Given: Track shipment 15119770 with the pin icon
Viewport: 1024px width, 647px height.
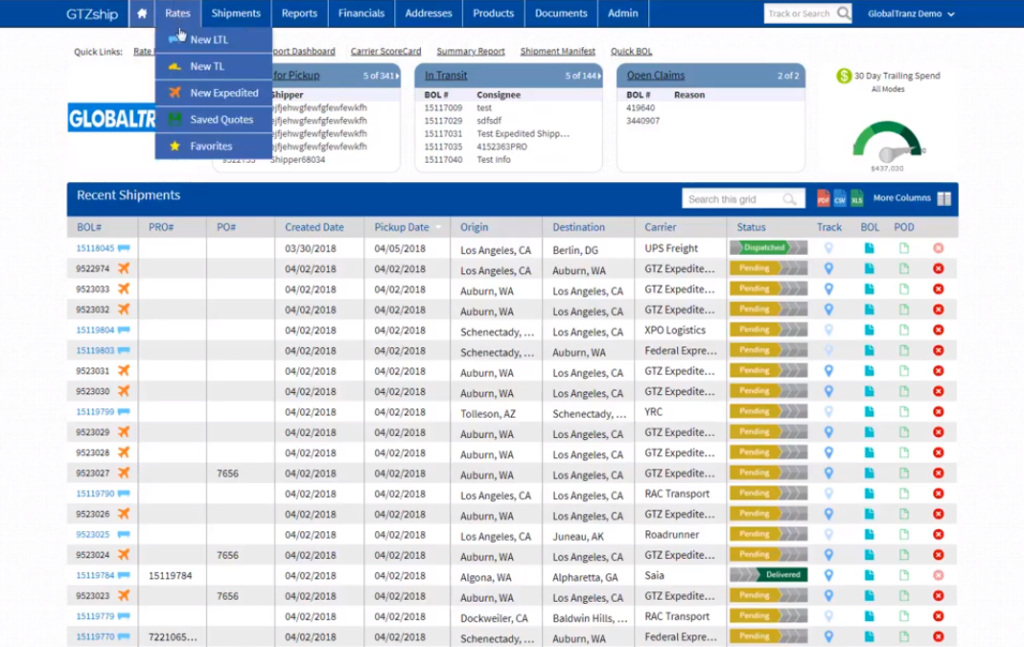Looking at the screenshot, I should tap(829, 637).
